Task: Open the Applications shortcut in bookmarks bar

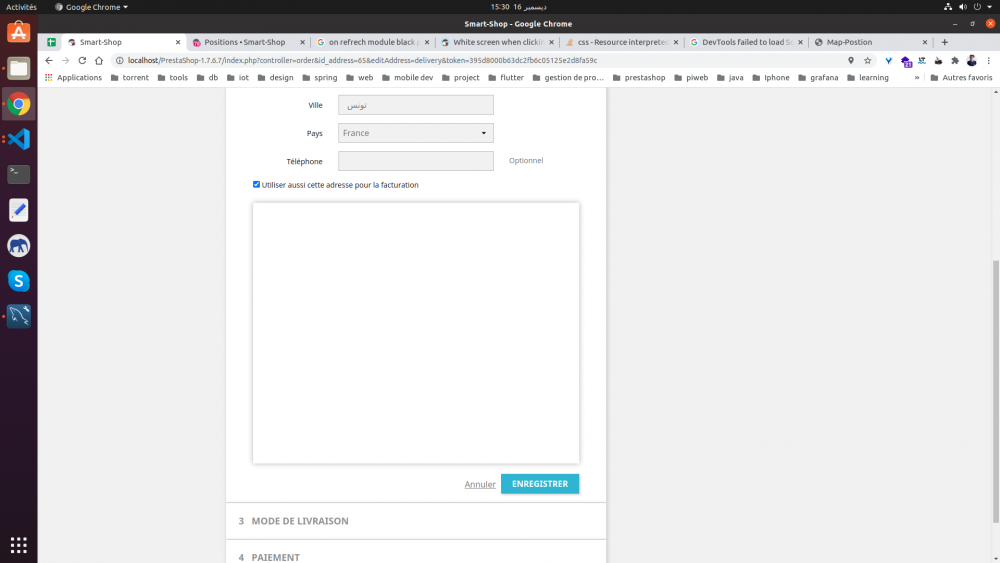Action: [73, 78]
